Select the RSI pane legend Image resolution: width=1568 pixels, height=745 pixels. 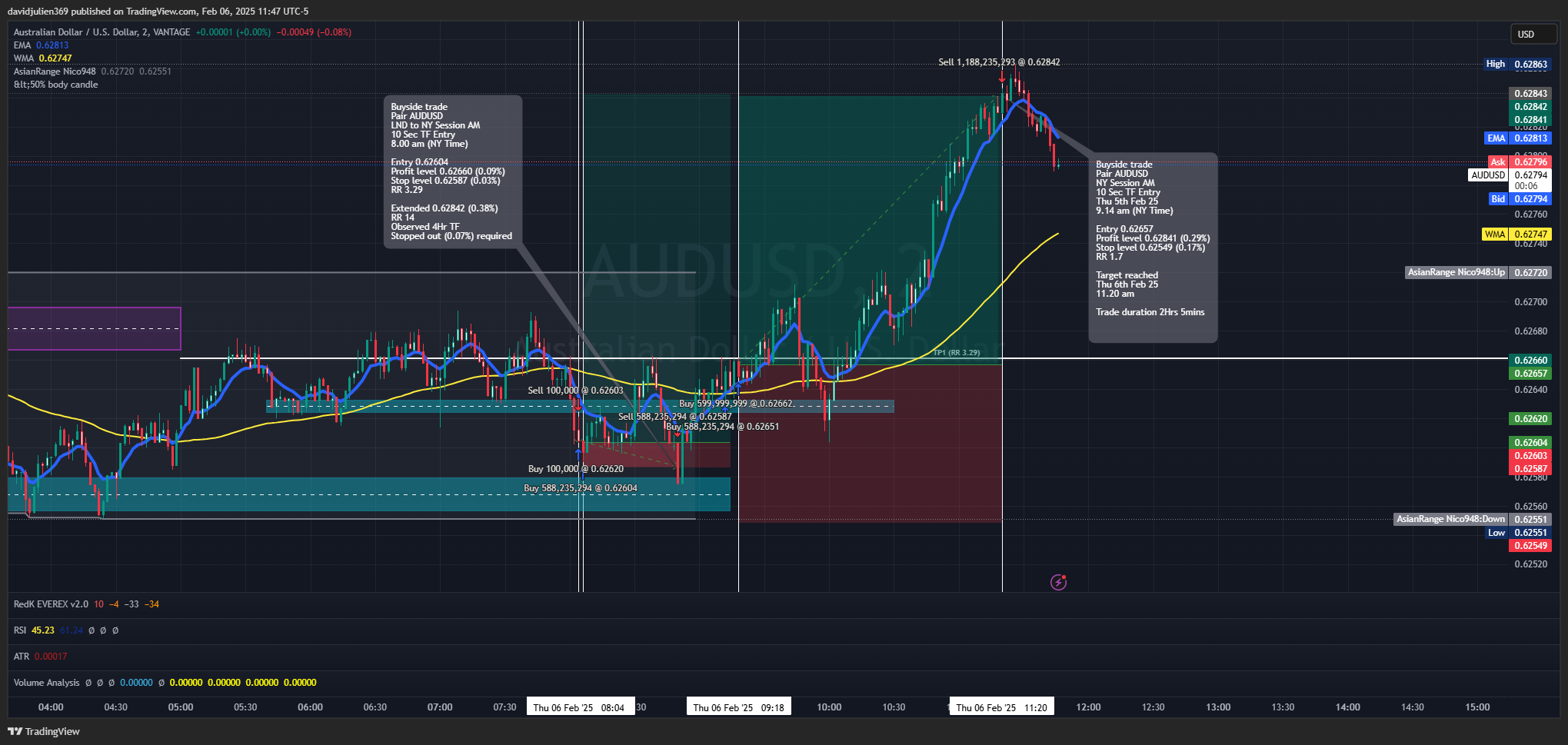point(65,630)
